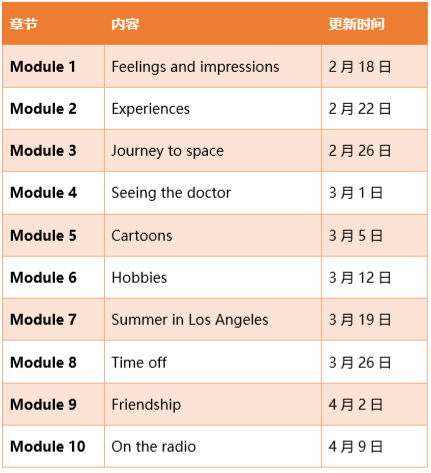Select the Experiences content cell

[x=213, y=109]
